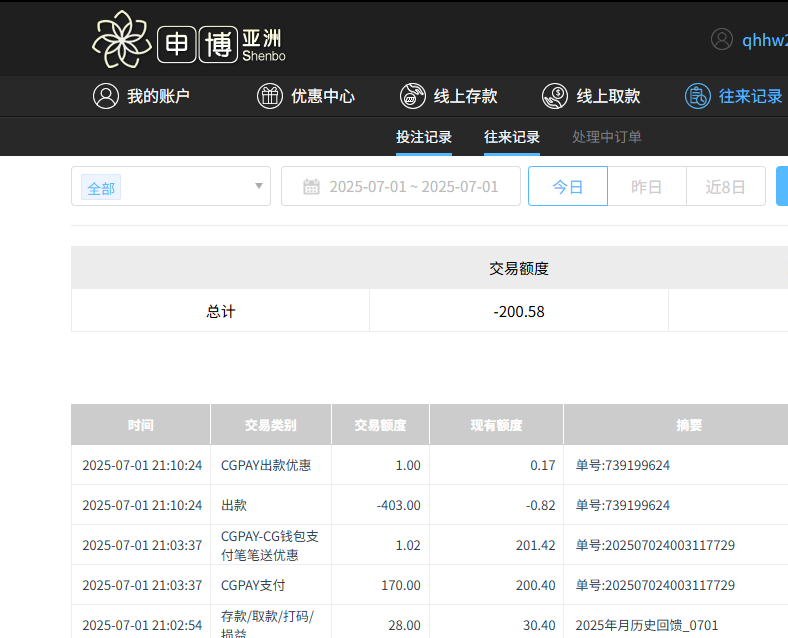Select the 今日 date filter
The width and height of the screenshot is (788, 638).
567,187
